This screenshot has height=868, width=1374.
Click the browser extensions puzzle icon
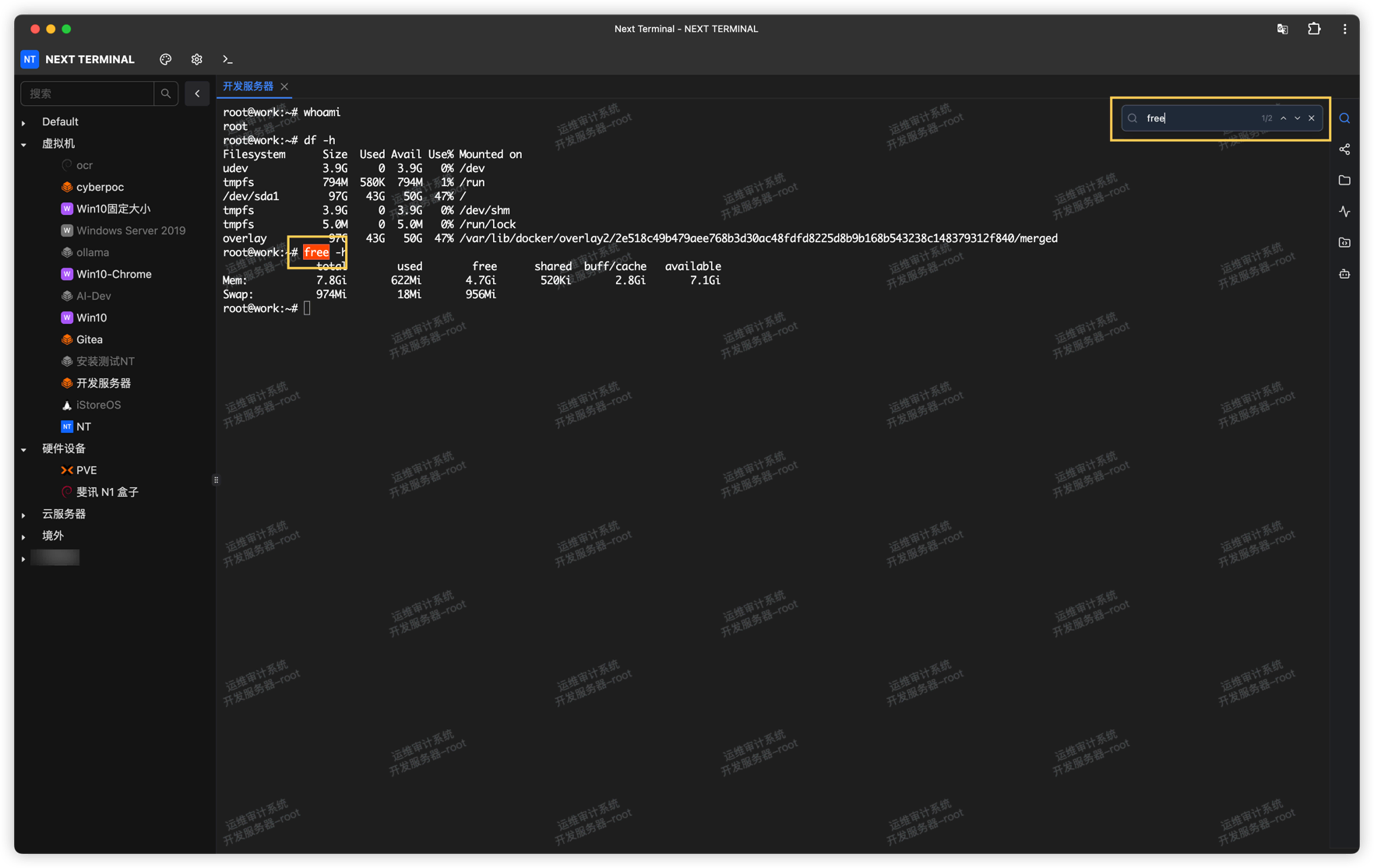tap(1314, 29)
